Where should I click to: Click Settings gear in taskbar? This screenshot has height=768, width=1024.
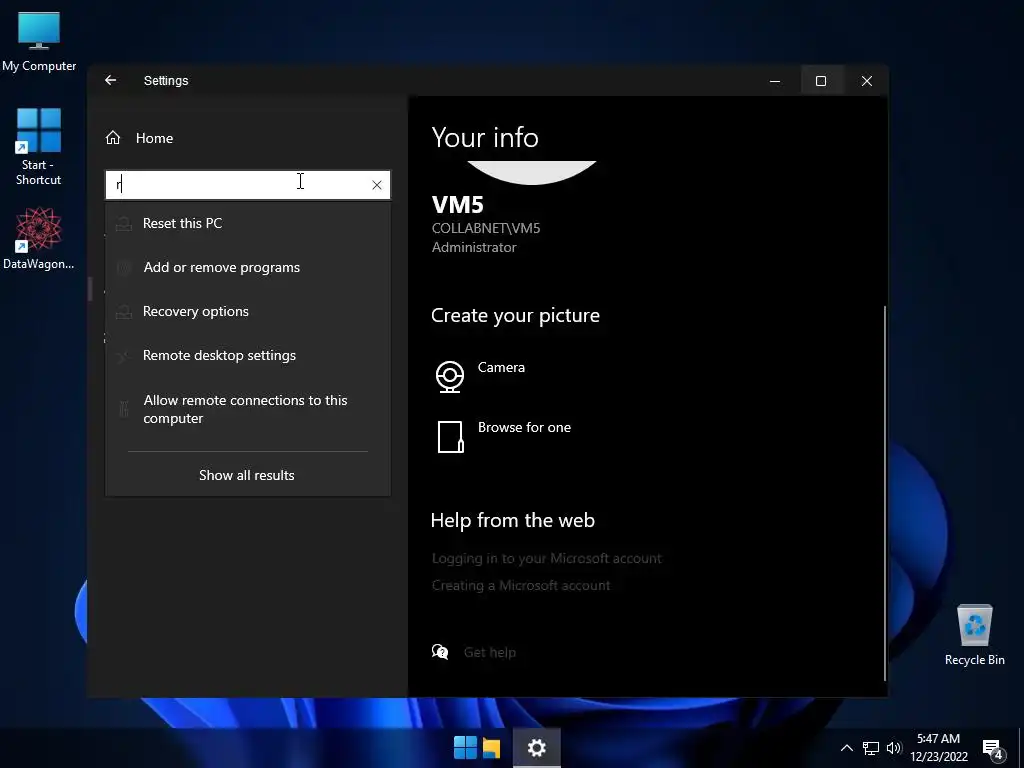537,748
